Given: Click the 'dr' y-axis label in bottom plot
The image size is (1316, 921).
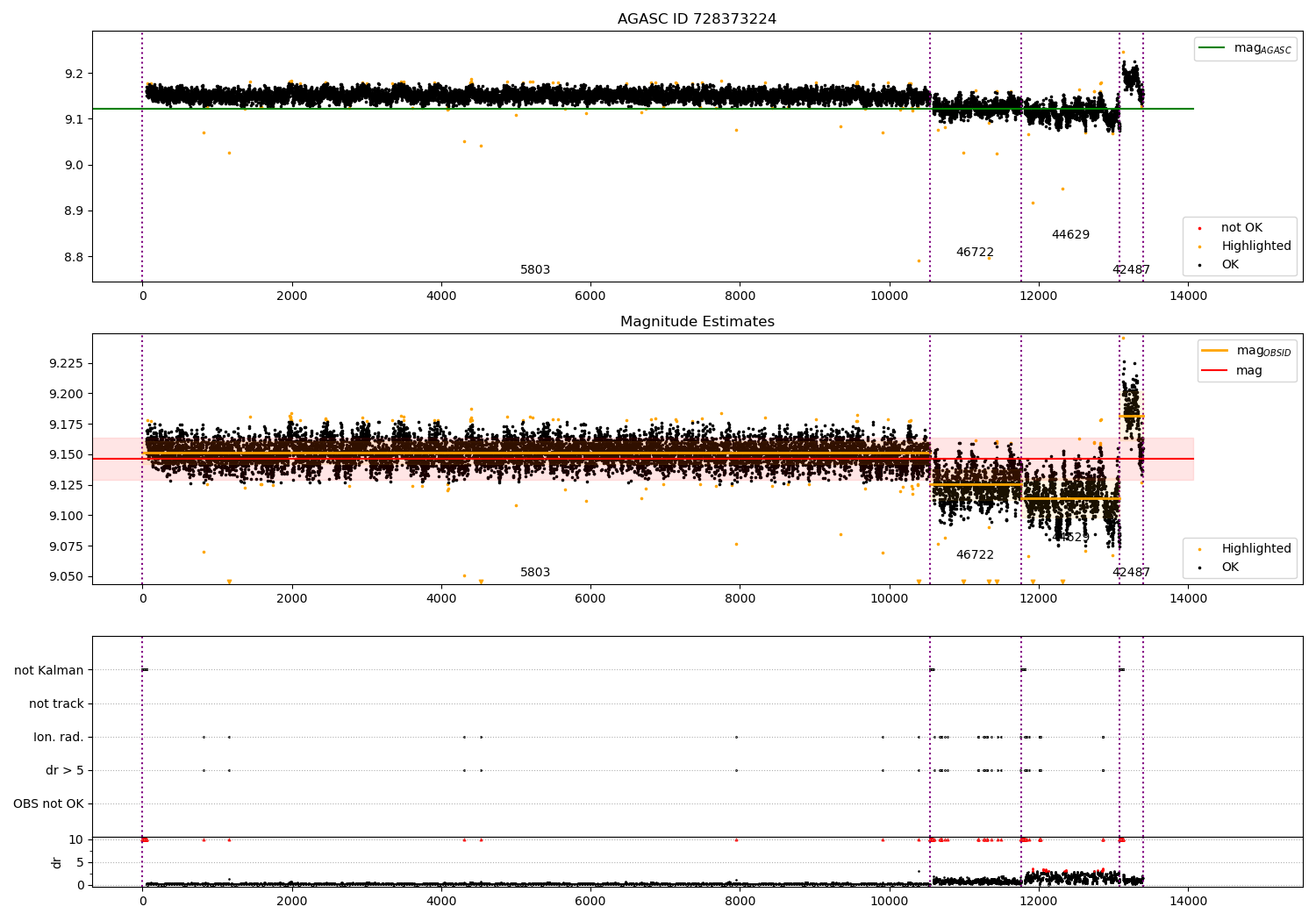Looking at the screenshot, I should [57, 862].
